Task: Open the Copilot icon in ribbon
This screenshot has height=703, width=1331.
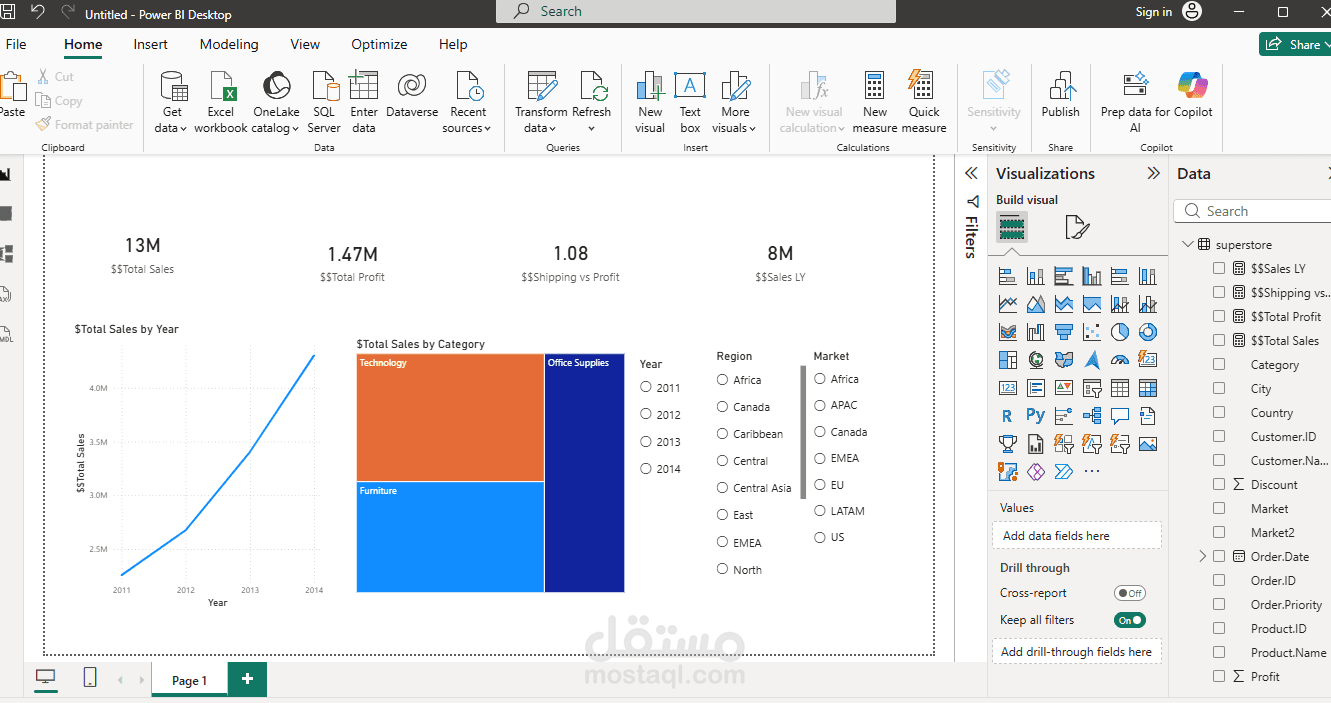Action: pyautogui.click(x=1192, y=87)
